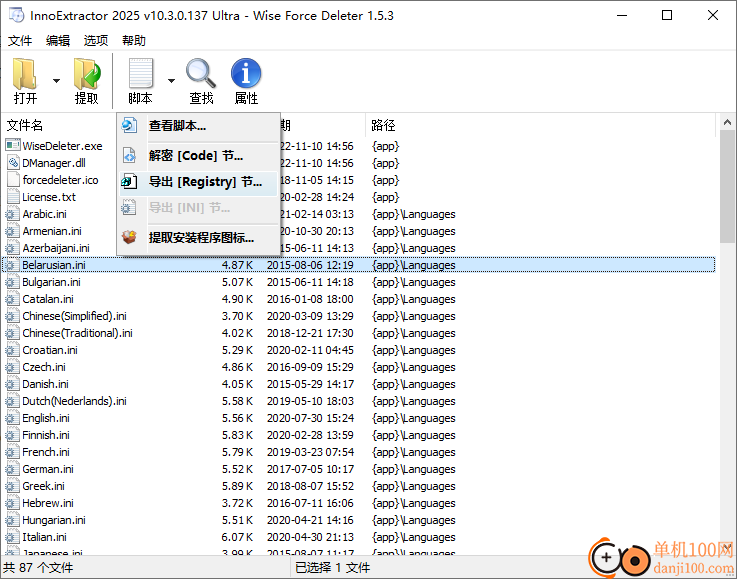Select Bulgarian.ini file icon
737x579 pixels.
click(x=13, y=282)
